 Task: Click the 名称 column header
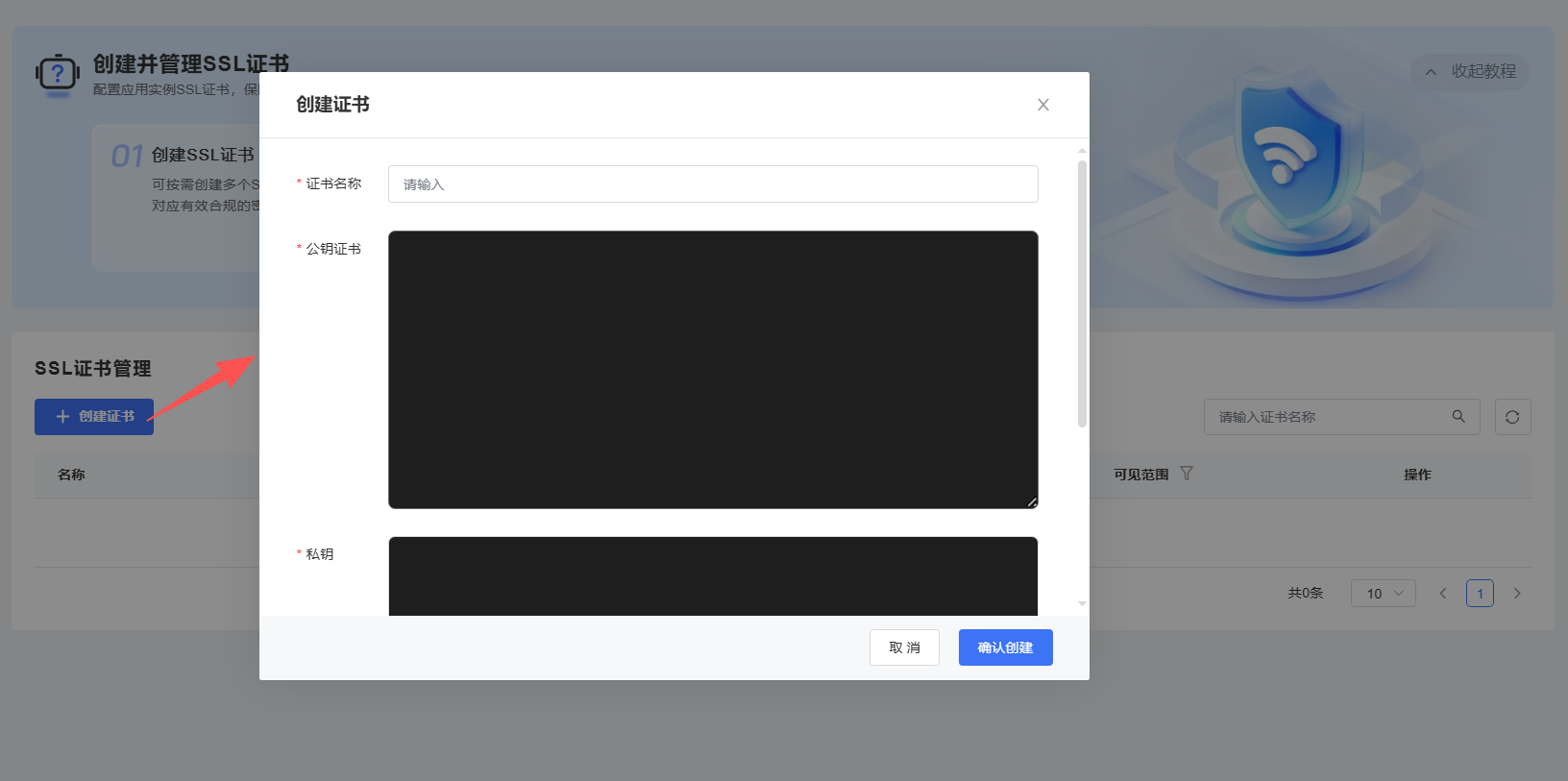[71, 475]
